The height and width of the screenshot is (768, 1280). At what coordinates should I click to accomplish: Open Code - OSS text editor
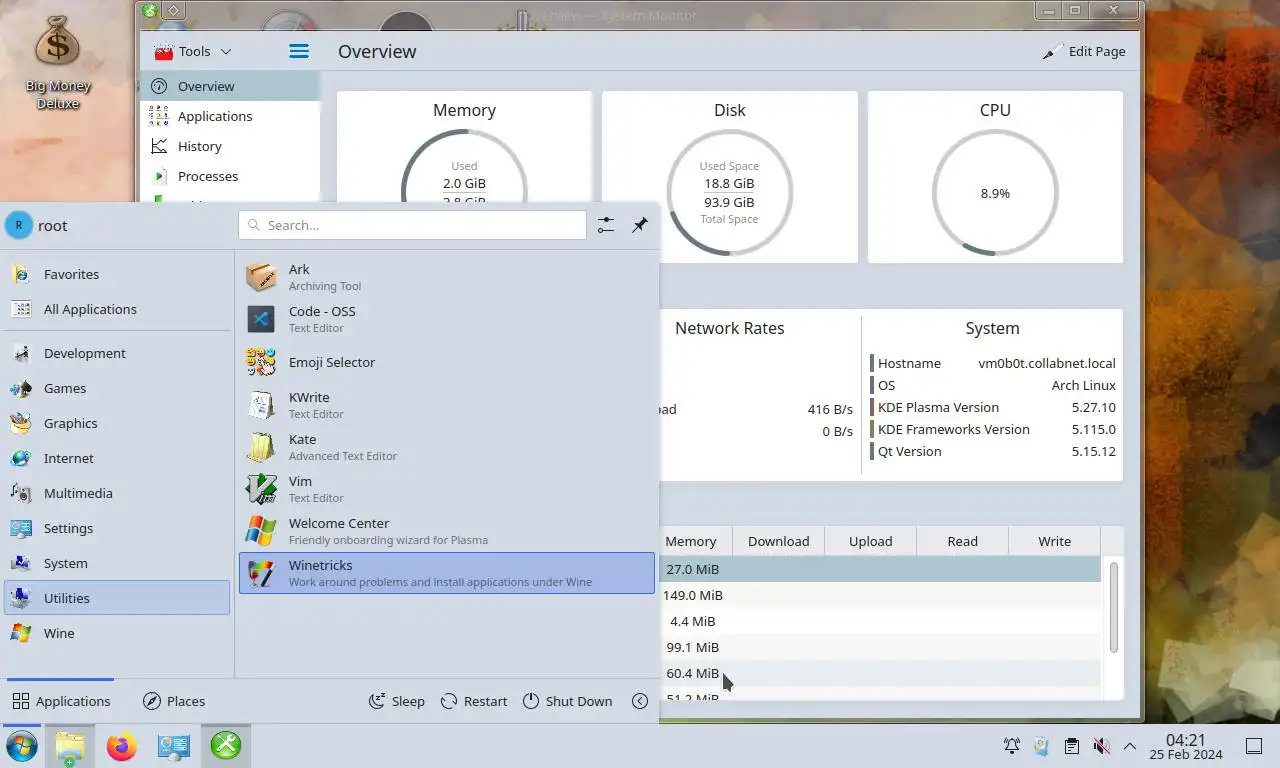[x=447, y=319]
